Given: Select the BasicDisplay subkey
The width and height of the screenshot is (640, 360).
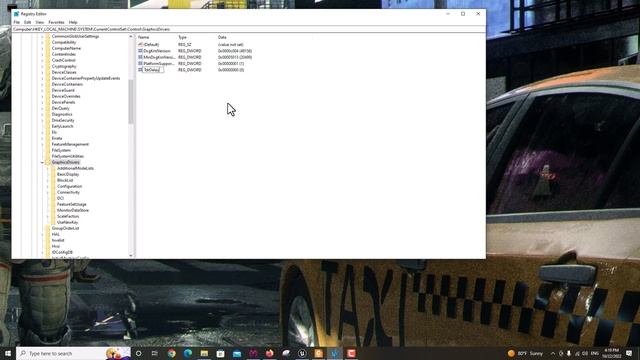Looking at the screenshot, I should tap(68, 174).
